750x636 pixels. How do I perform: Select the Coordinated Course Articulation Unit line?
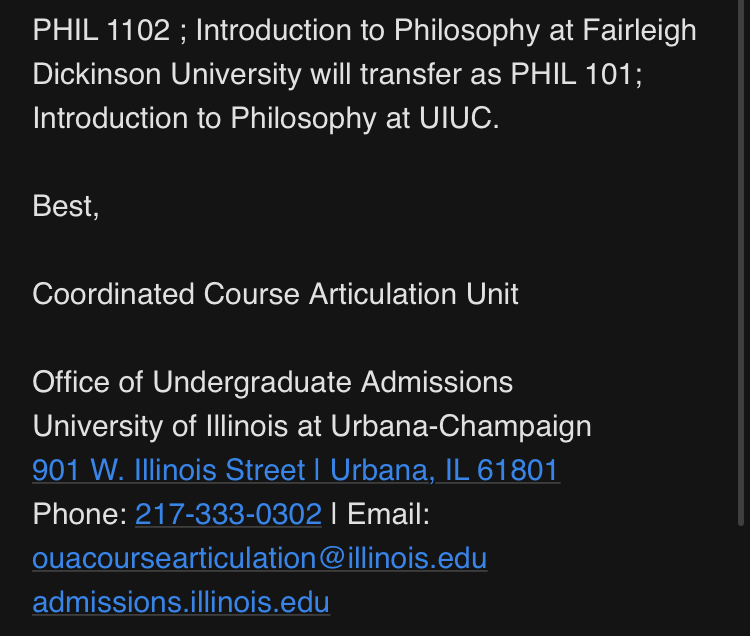pyautogui.click(x=275, y=294)
